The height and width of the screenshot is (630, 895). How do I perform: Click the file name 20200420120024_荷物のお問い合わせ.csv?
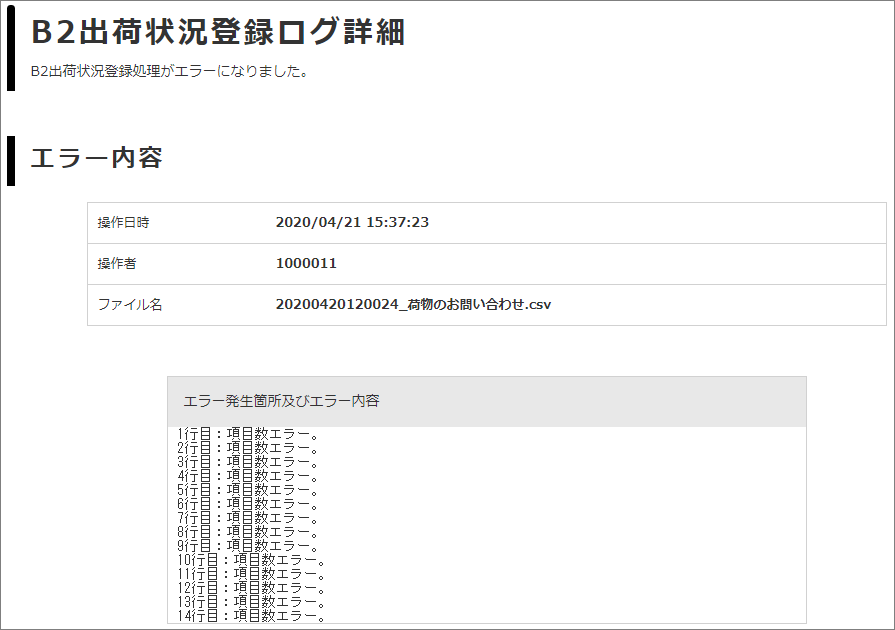pyautogui.click(x=413, y=305)
